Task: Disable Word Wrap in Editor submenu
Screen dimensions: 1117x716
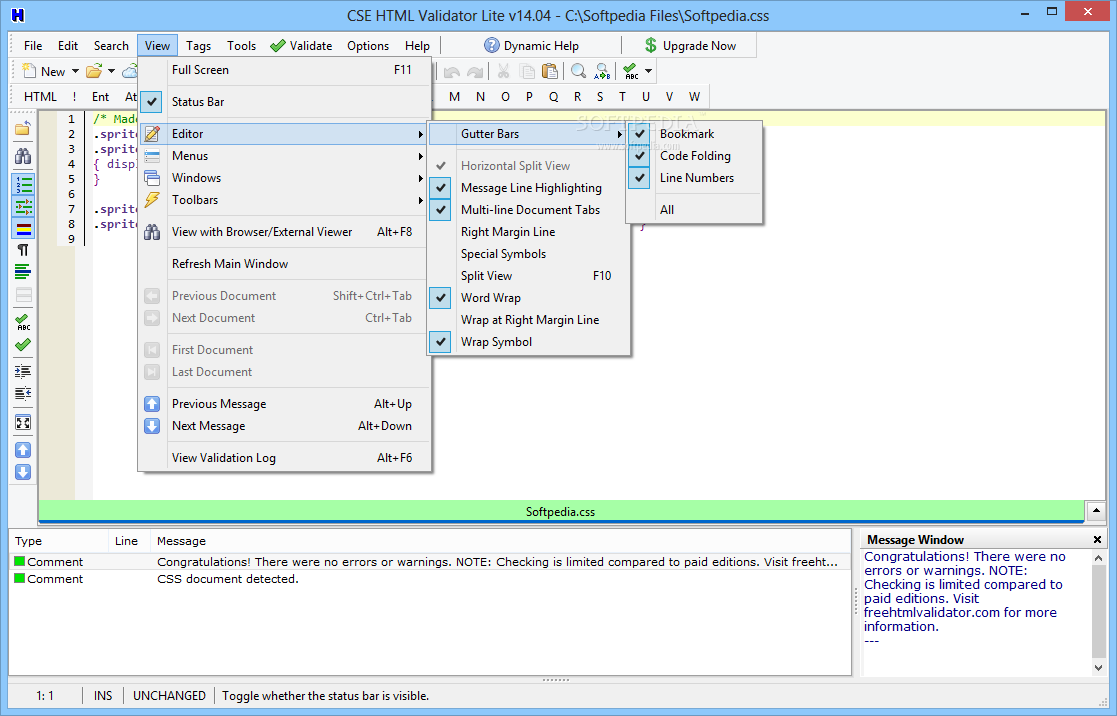Action: pos(529,298)
